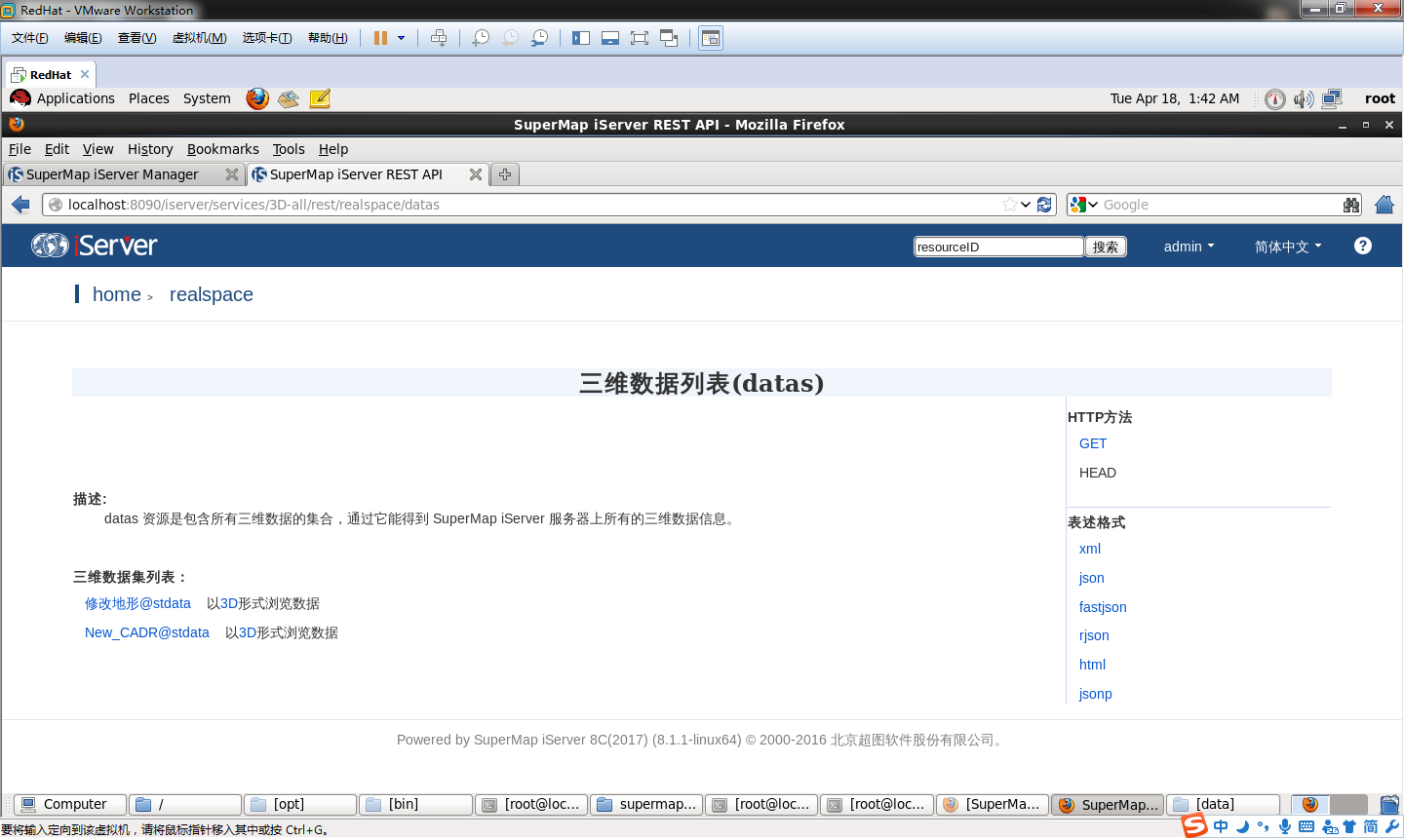Viewport: 1404px width, 840px height.
Task: Open the VMware snapshot manager
Action: [539, 38]
